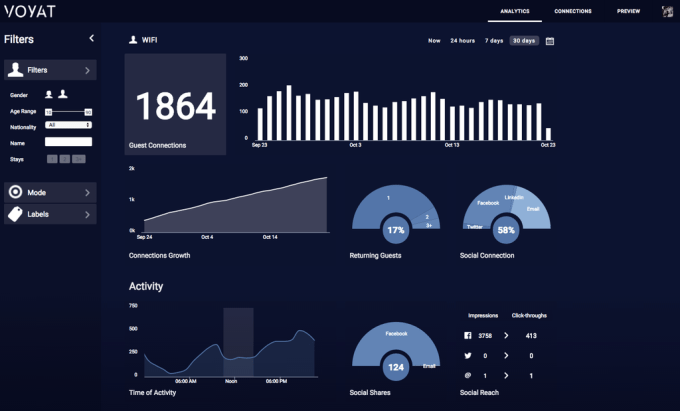
Task: Click the WIFI heading text
Action: (x=149, y=40)
